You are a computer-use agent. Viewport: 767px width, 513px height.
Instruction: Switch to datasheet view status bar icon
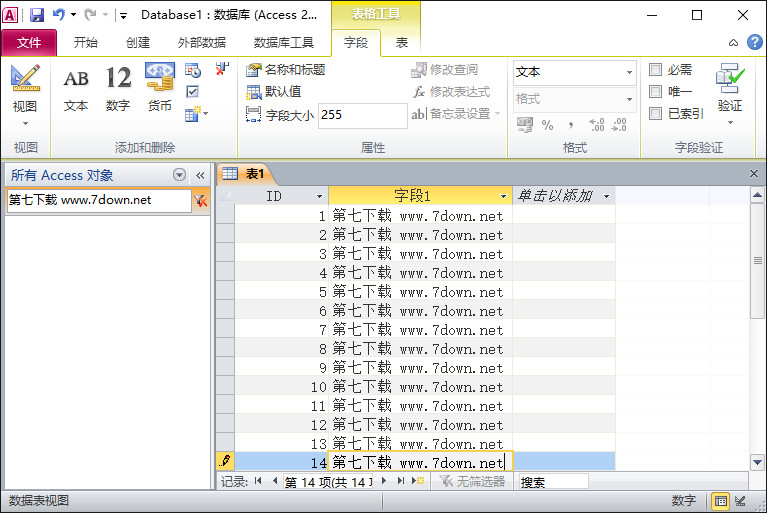coord(721,501)
